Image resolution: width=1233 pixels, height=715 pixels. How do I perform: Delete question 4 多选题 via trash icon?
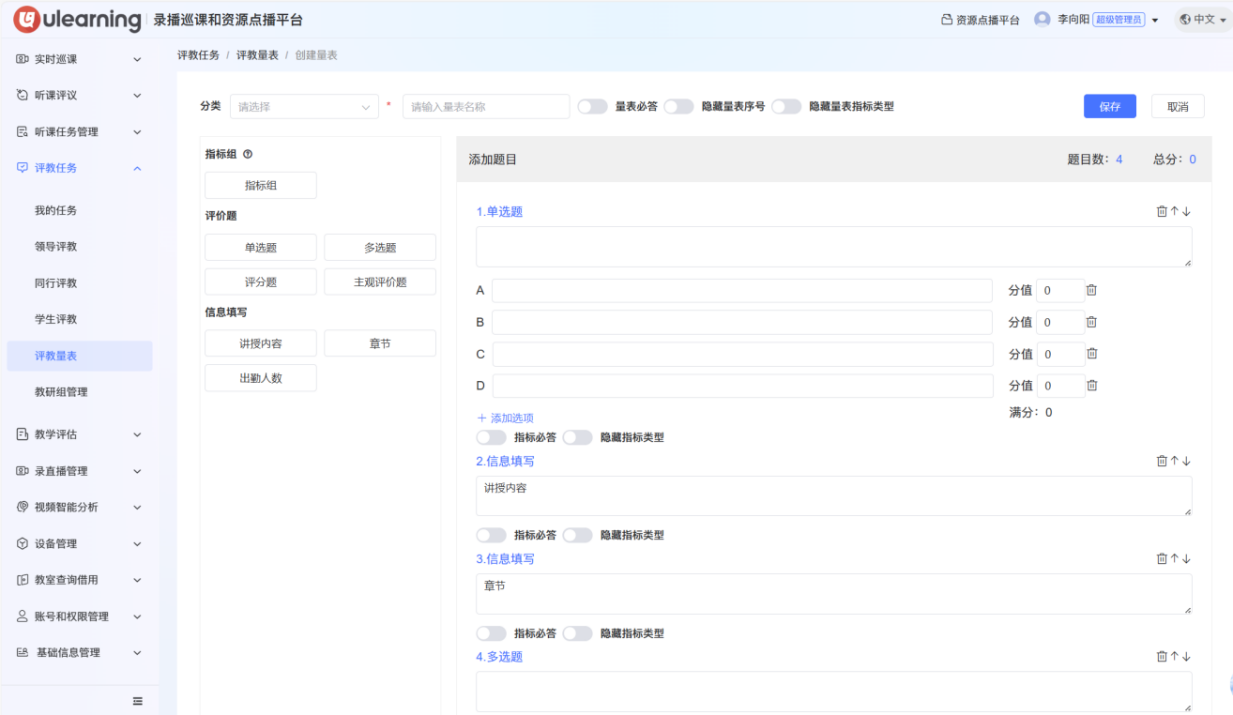(1161, 657)
